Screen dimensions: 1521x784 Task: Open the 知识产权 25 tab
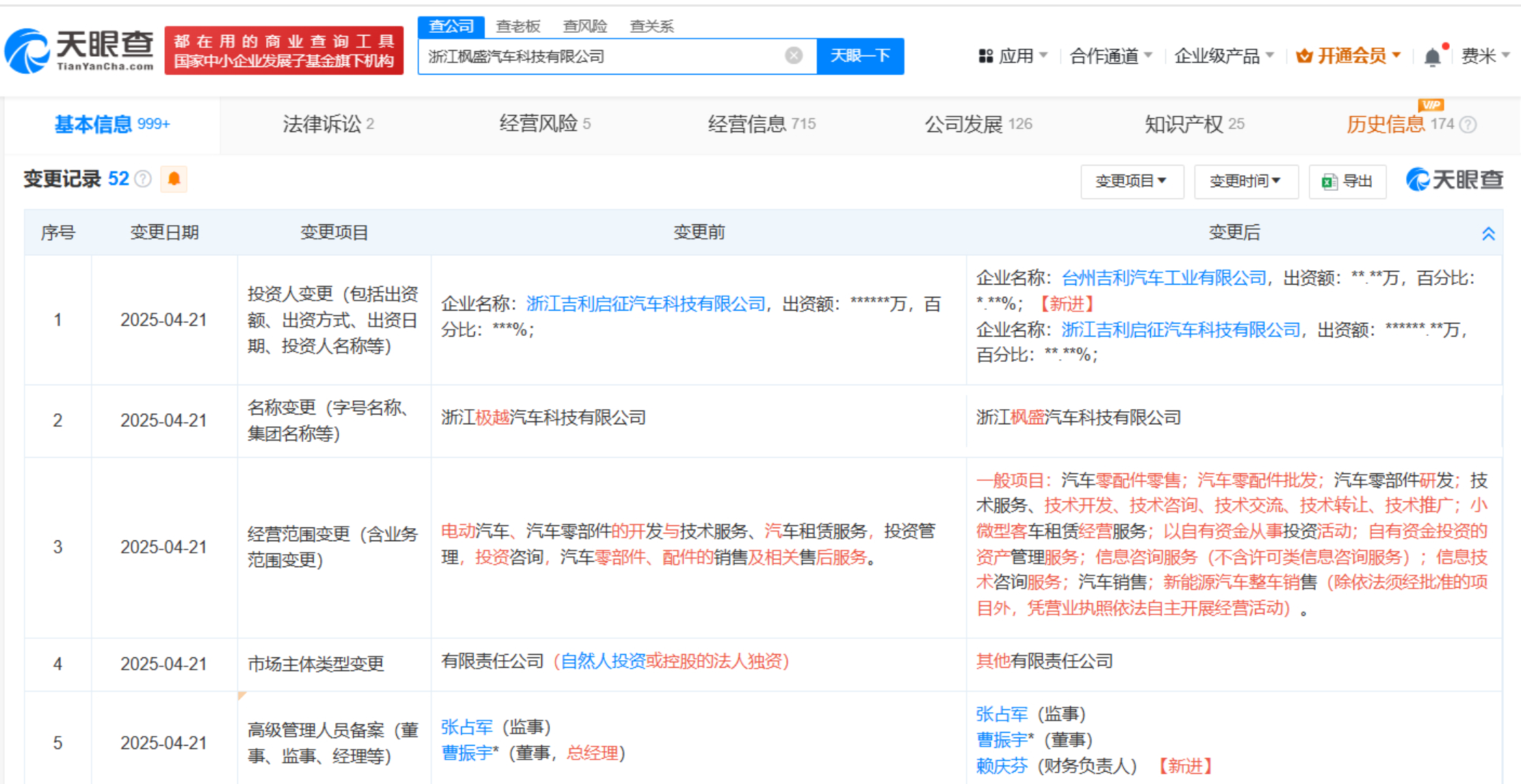tap(1195, 125)
